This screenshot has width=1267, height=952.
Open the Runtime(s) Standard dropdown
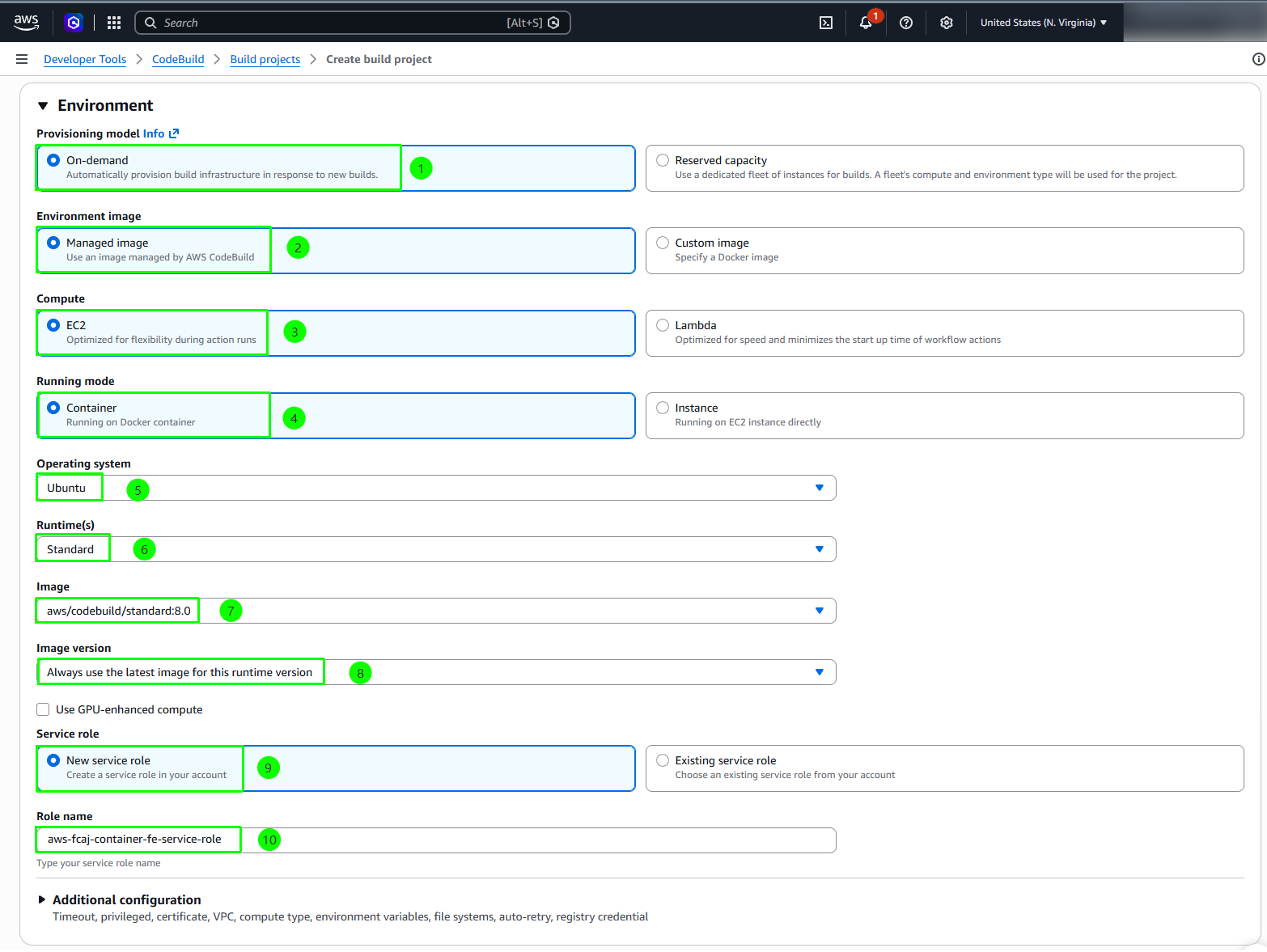[436, 549]
